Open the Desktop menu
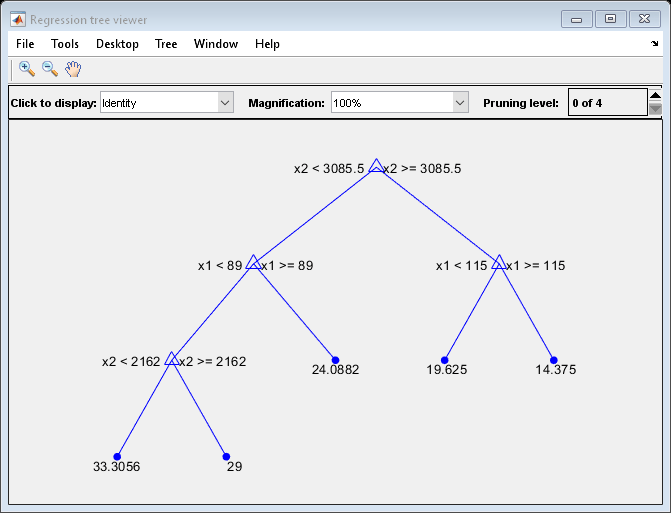 [x=117, y=44]
